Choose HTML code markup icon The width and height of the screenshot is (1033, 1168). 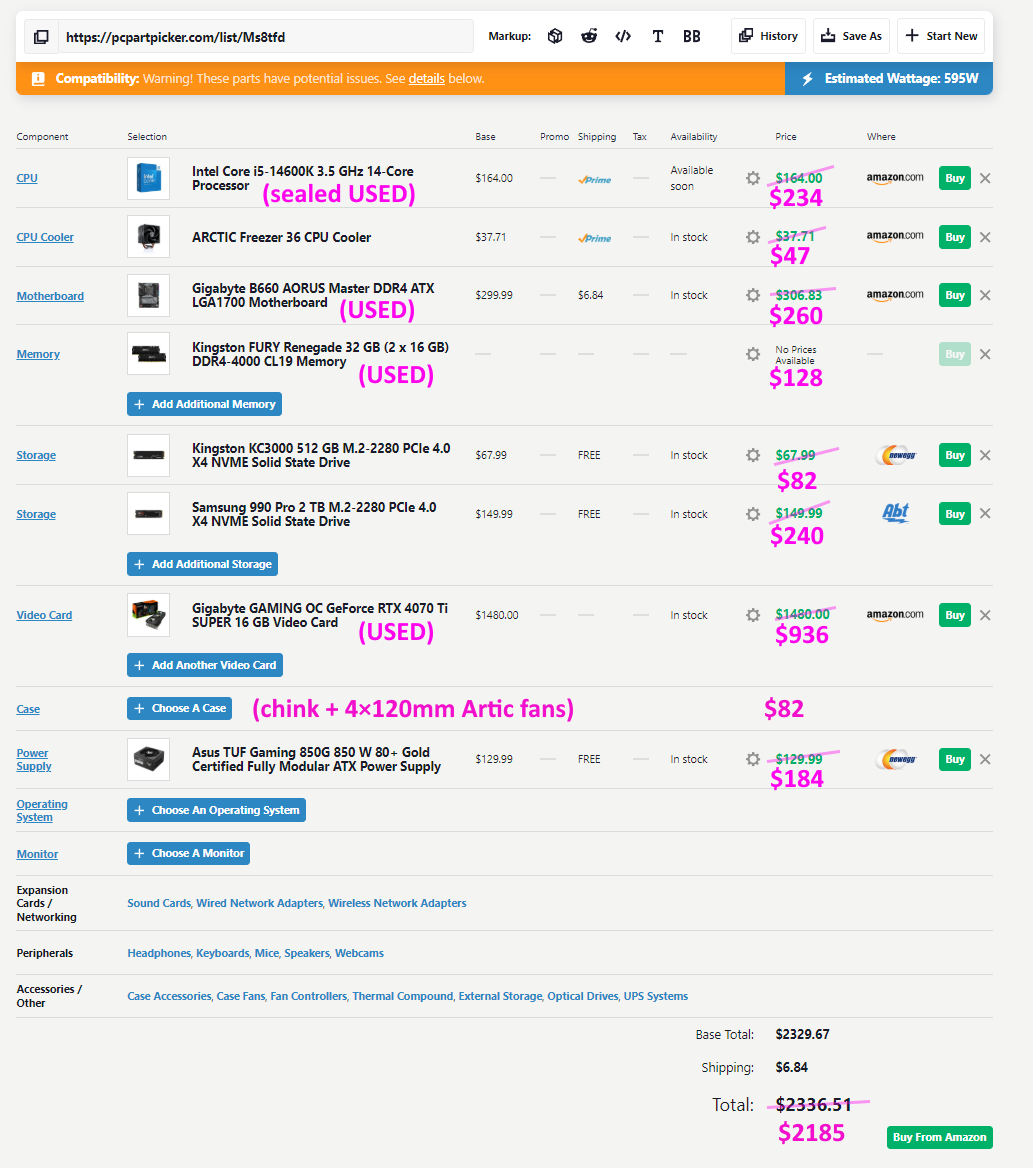pyautogui.click(x=623, y=36)
